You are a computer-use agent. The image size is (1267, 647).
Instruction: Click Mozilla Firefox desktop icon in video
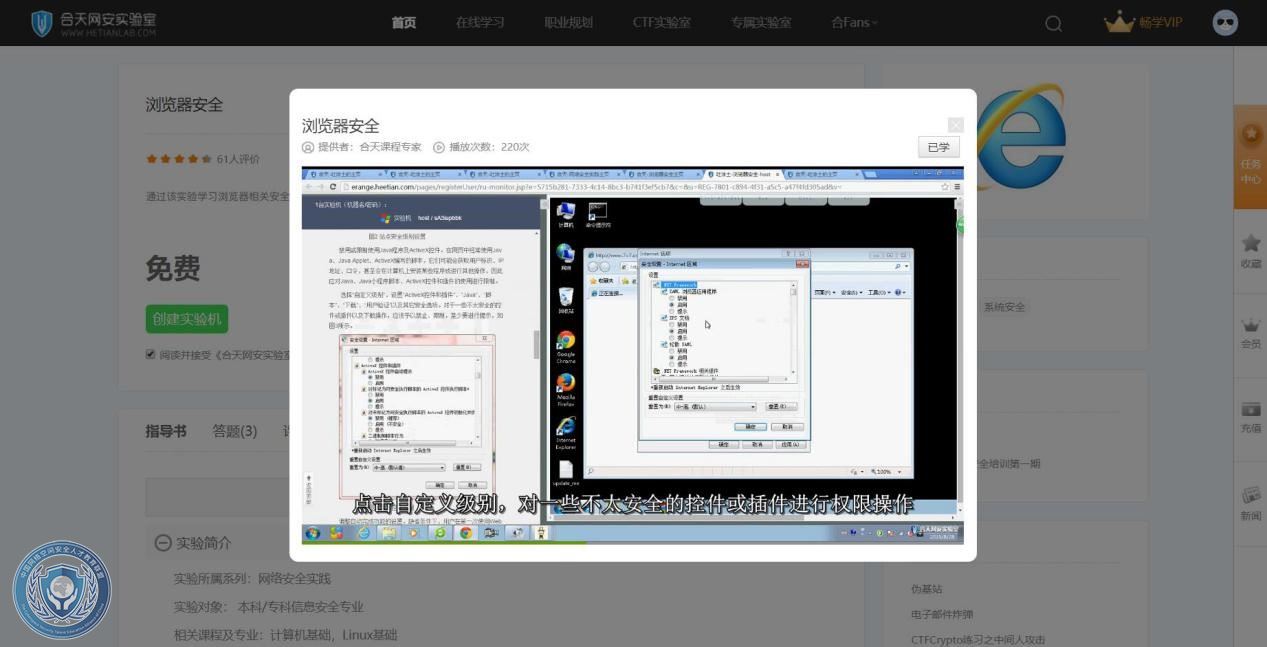tap(566, 389)
